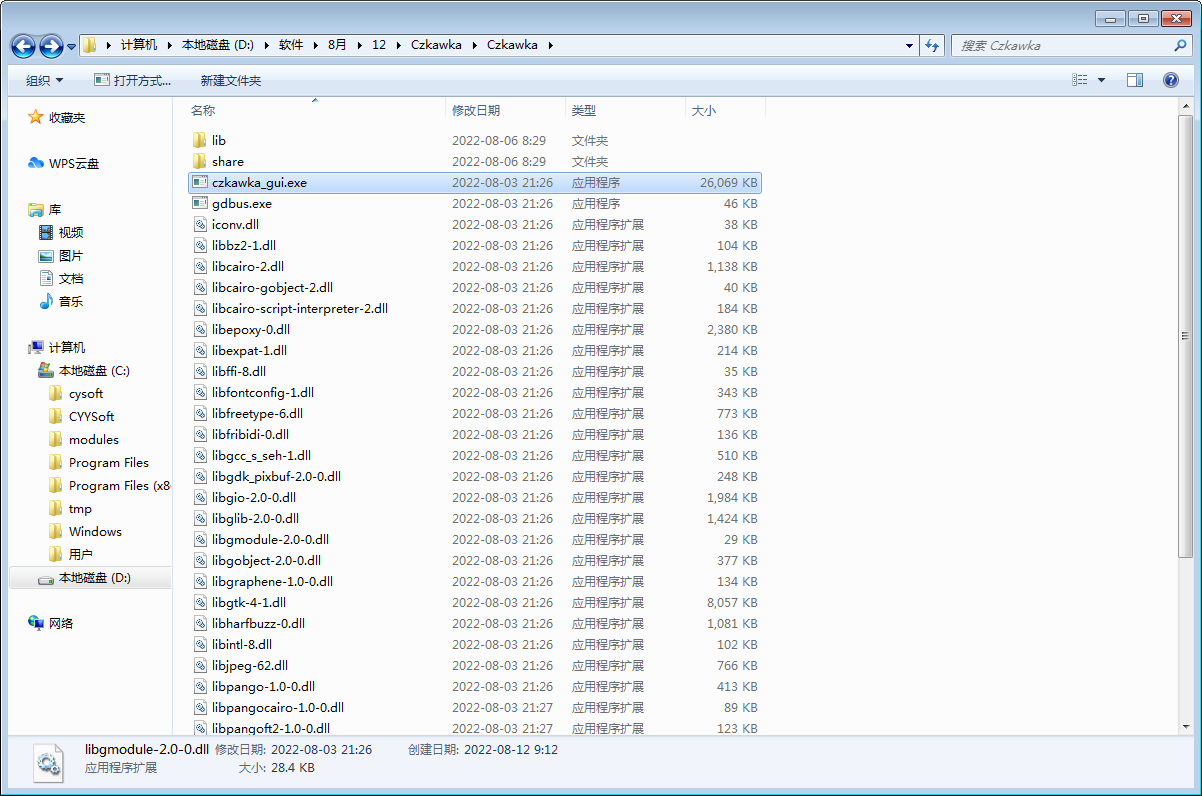Expand subfolders arrow after 本地磁盘 (D:) breadcrumb
The height and width of the screenshot is (796, 1202).
[x=265, y=45]
